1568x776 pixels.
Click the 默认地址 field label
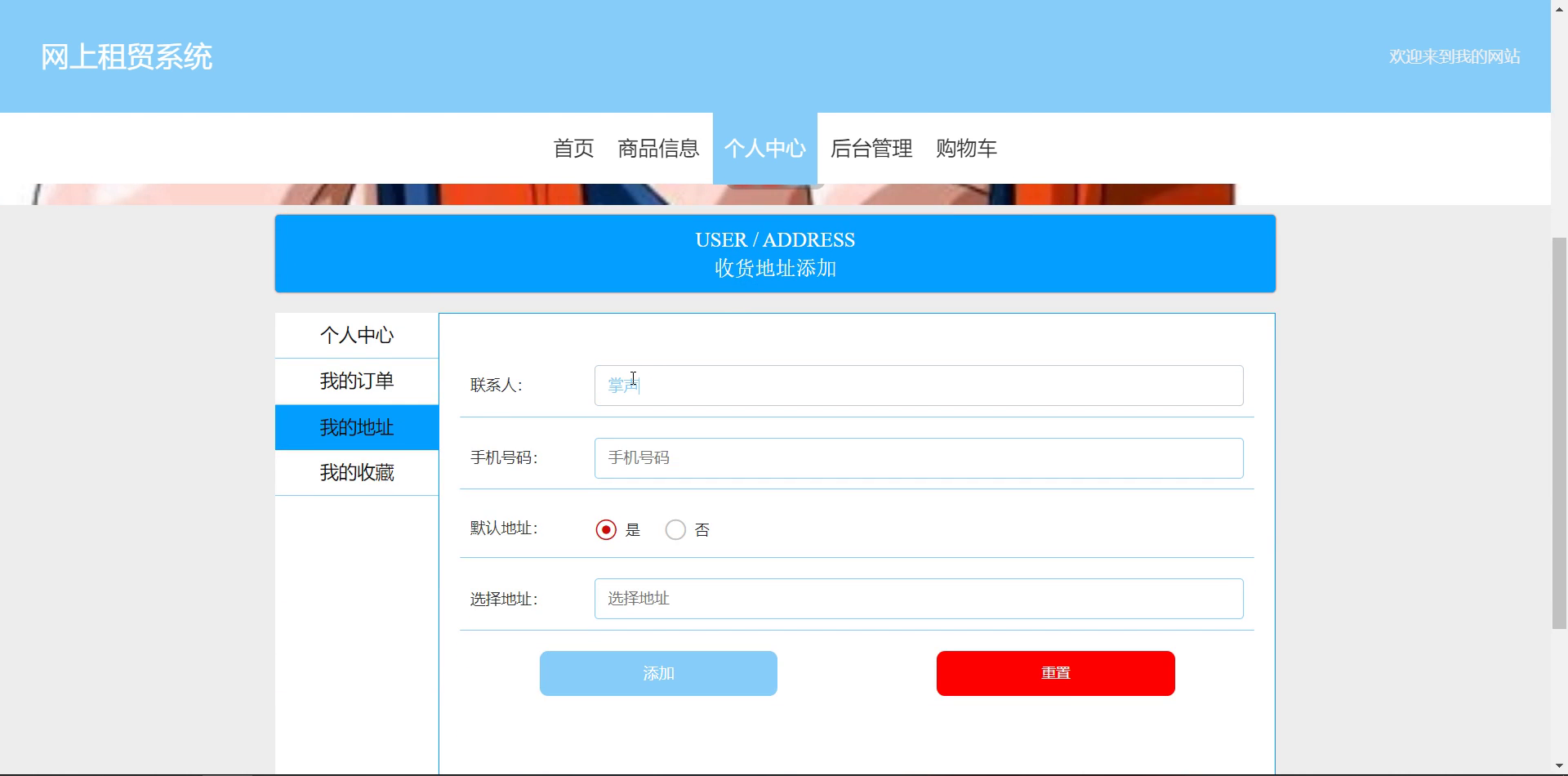pos(504,528)
